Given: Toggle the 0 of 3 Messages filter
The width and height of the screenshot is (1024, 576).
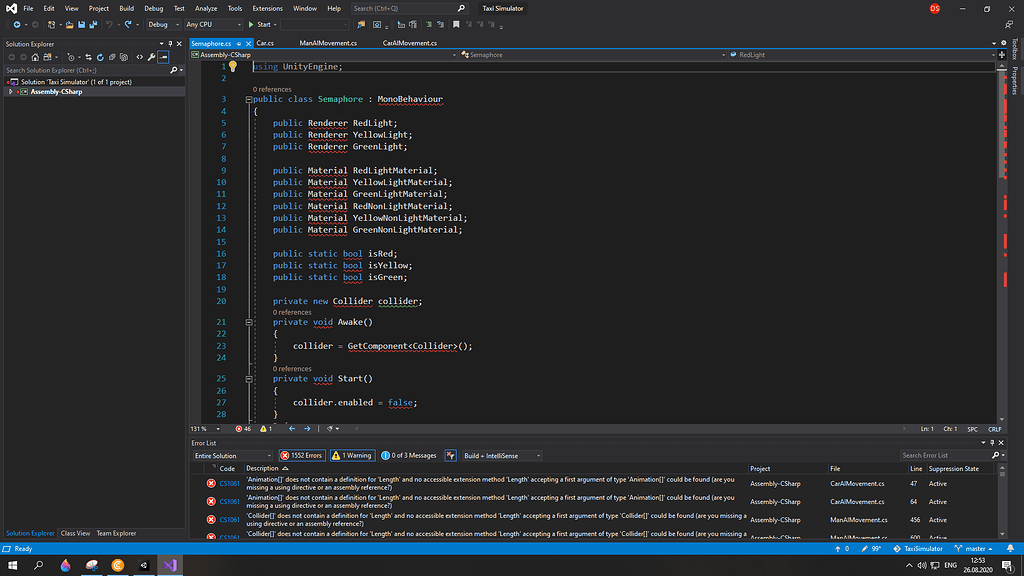Looking at the screenshot, I should click(413, 455).
